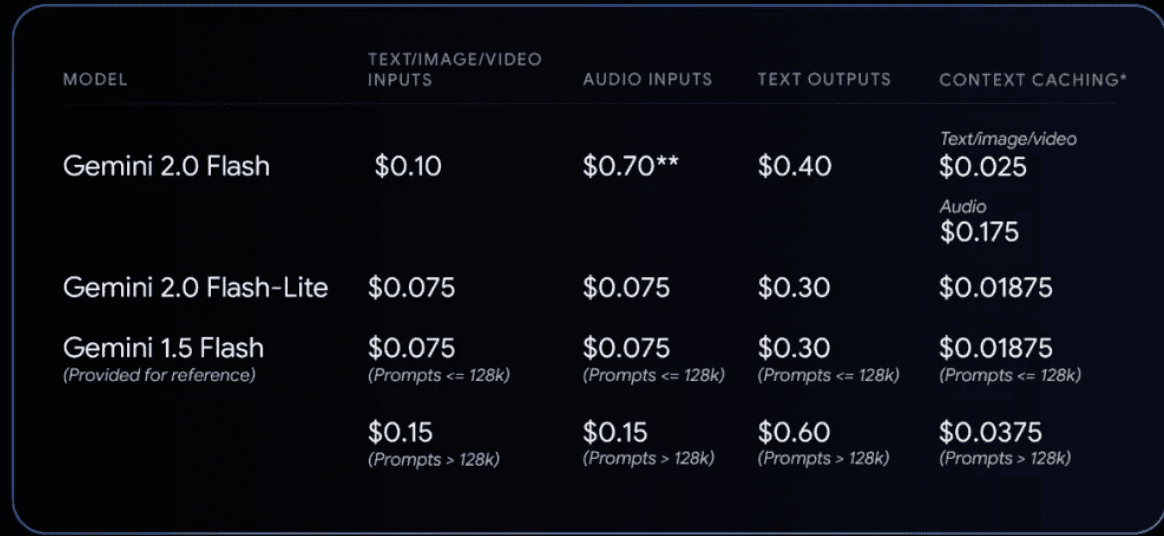Click the CONTEXT CACHING* header
The image size is (1164, 536).
1033,79
